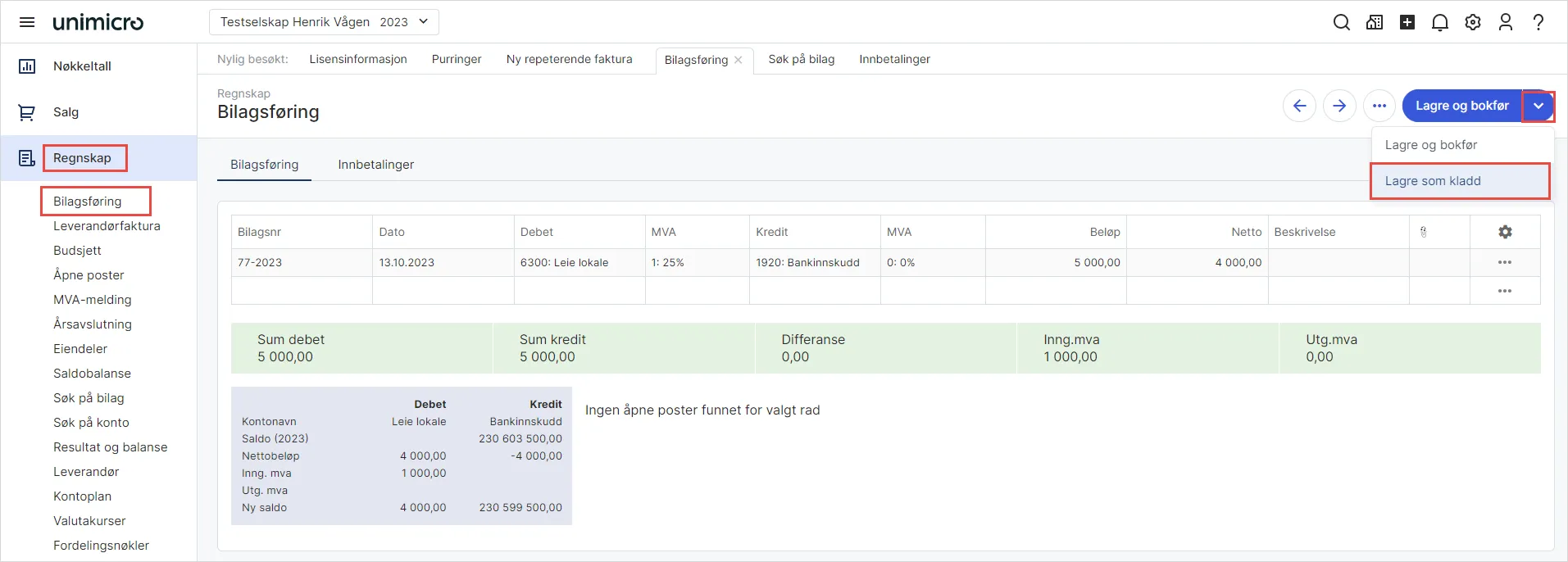The image size is (1568, 562).
Task: Open the user profile icon
Action: point(1506,22)
